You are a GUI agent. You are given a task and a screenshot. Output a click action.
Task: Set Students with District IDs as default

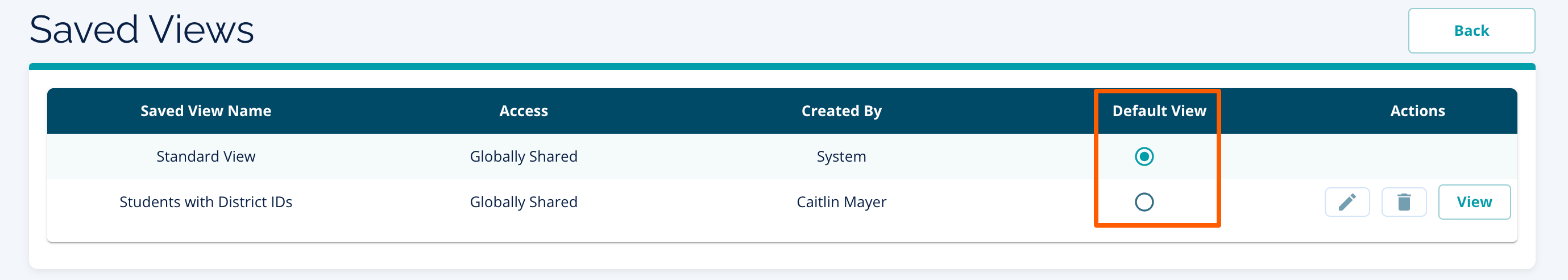point(1144,202)
